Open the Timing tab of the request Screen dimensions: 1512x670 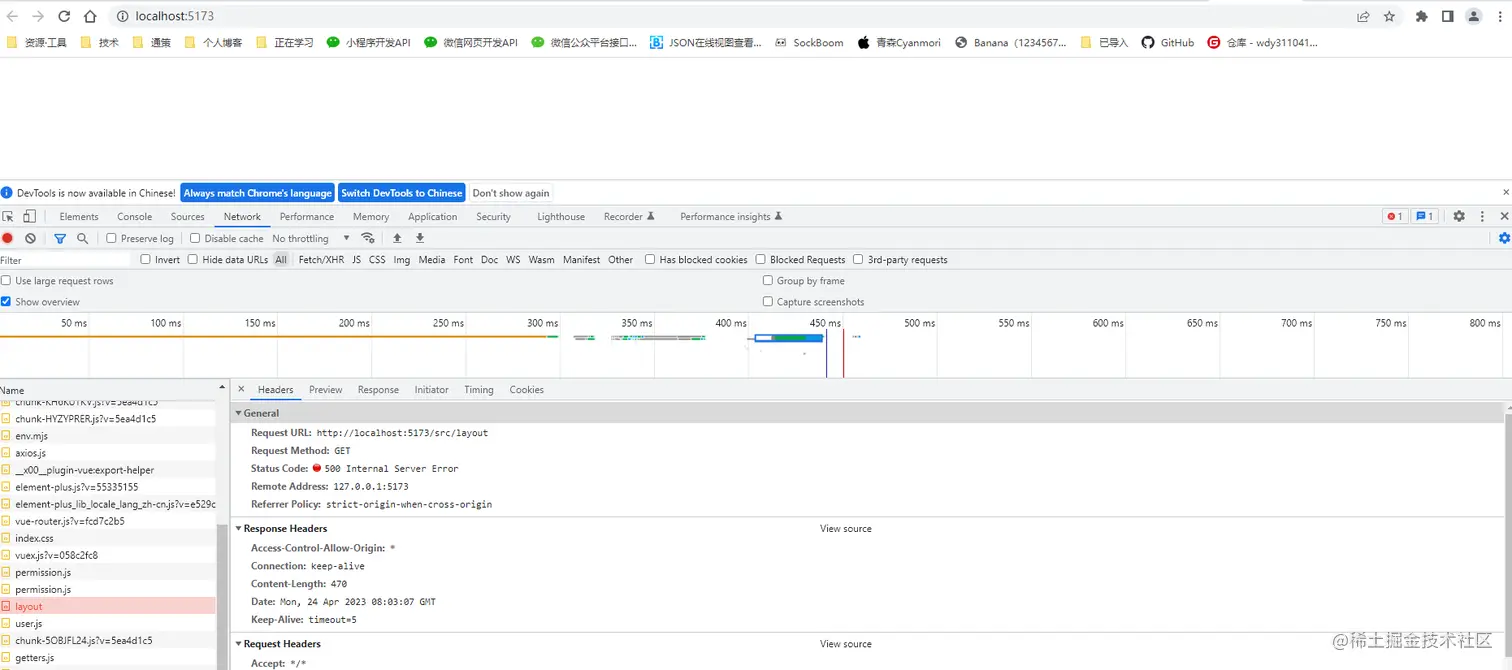click(479, 390)
